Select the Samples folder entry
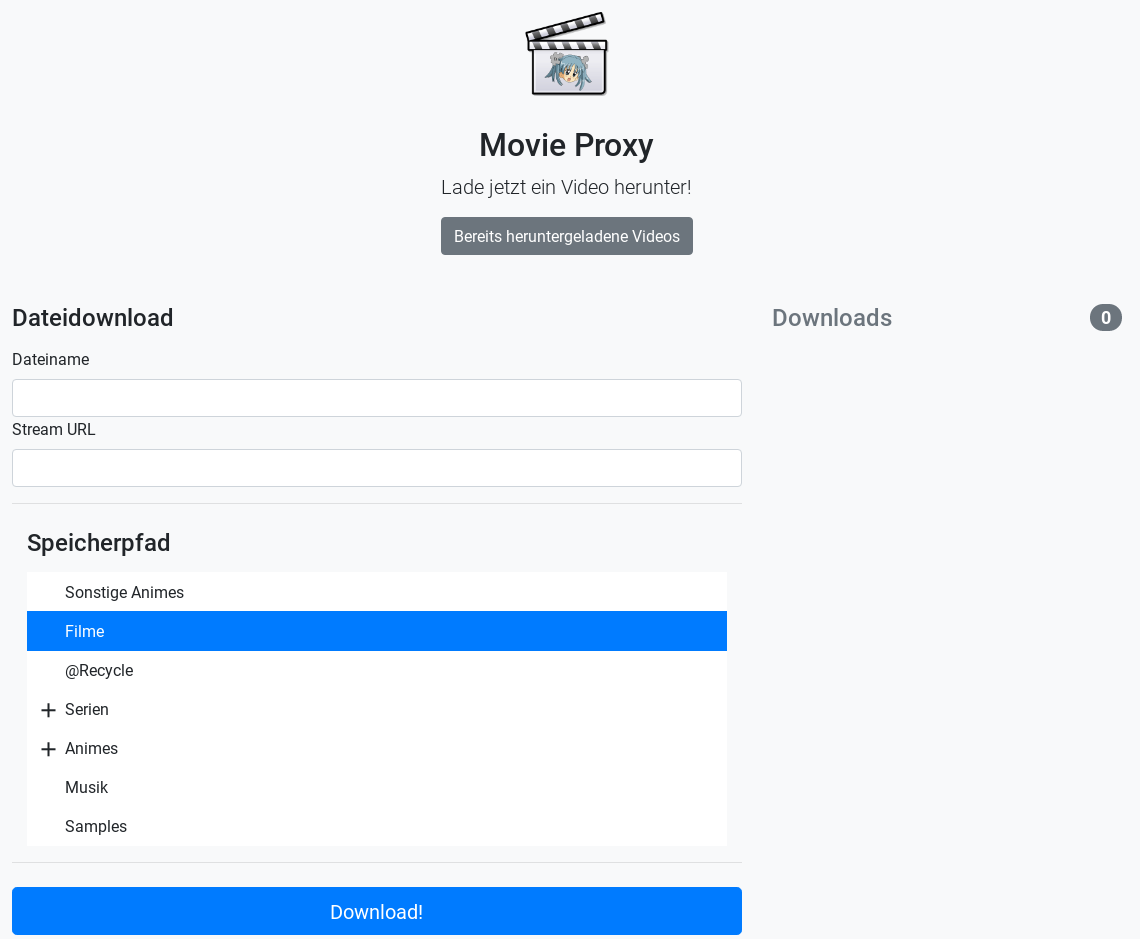Screen dimensions: 1140x939 coord(377,827)
